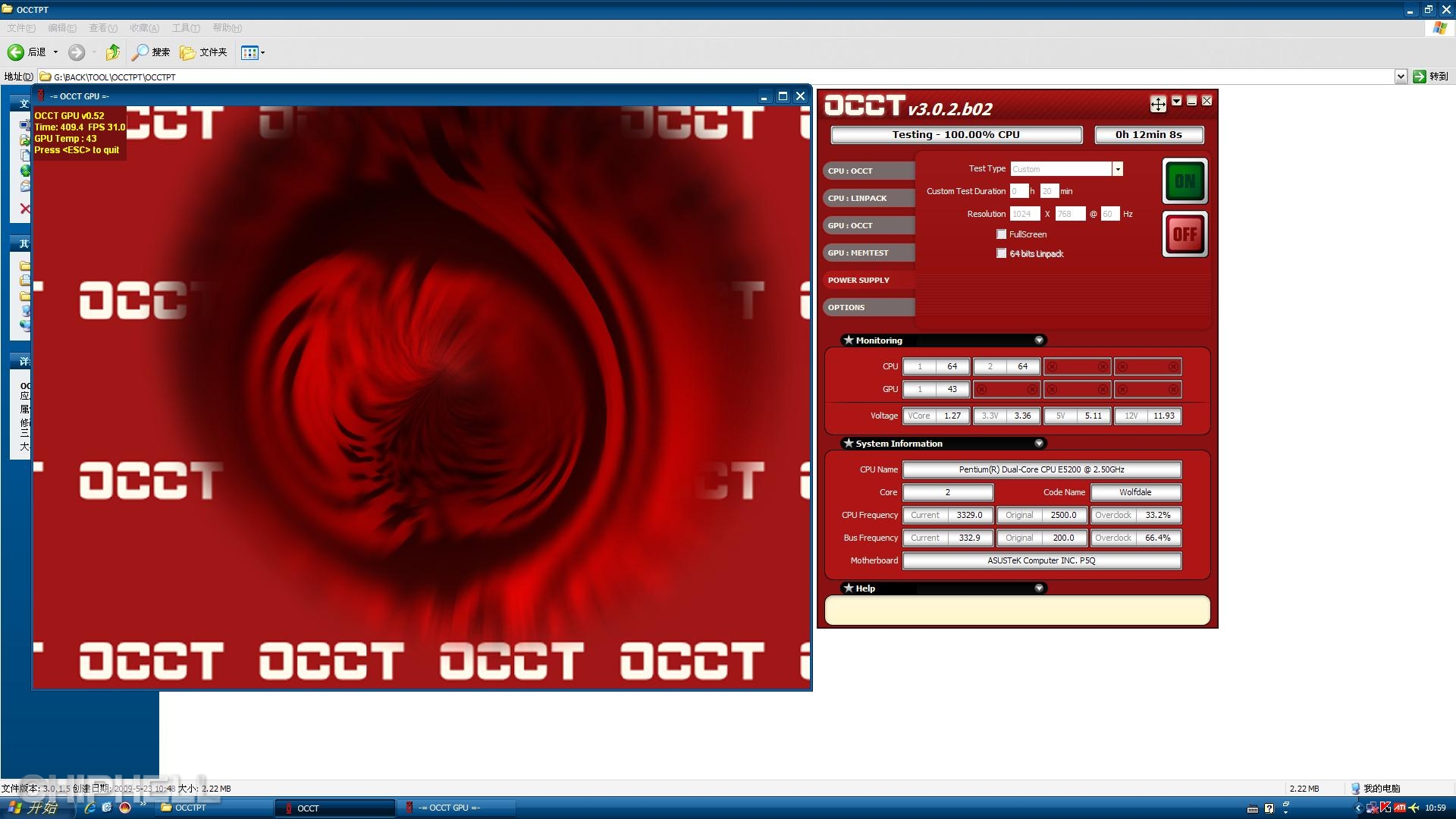1456x819 pixels.
Task: Open the POWER SUPPLY tab
Action: click(x=869, y=280)
